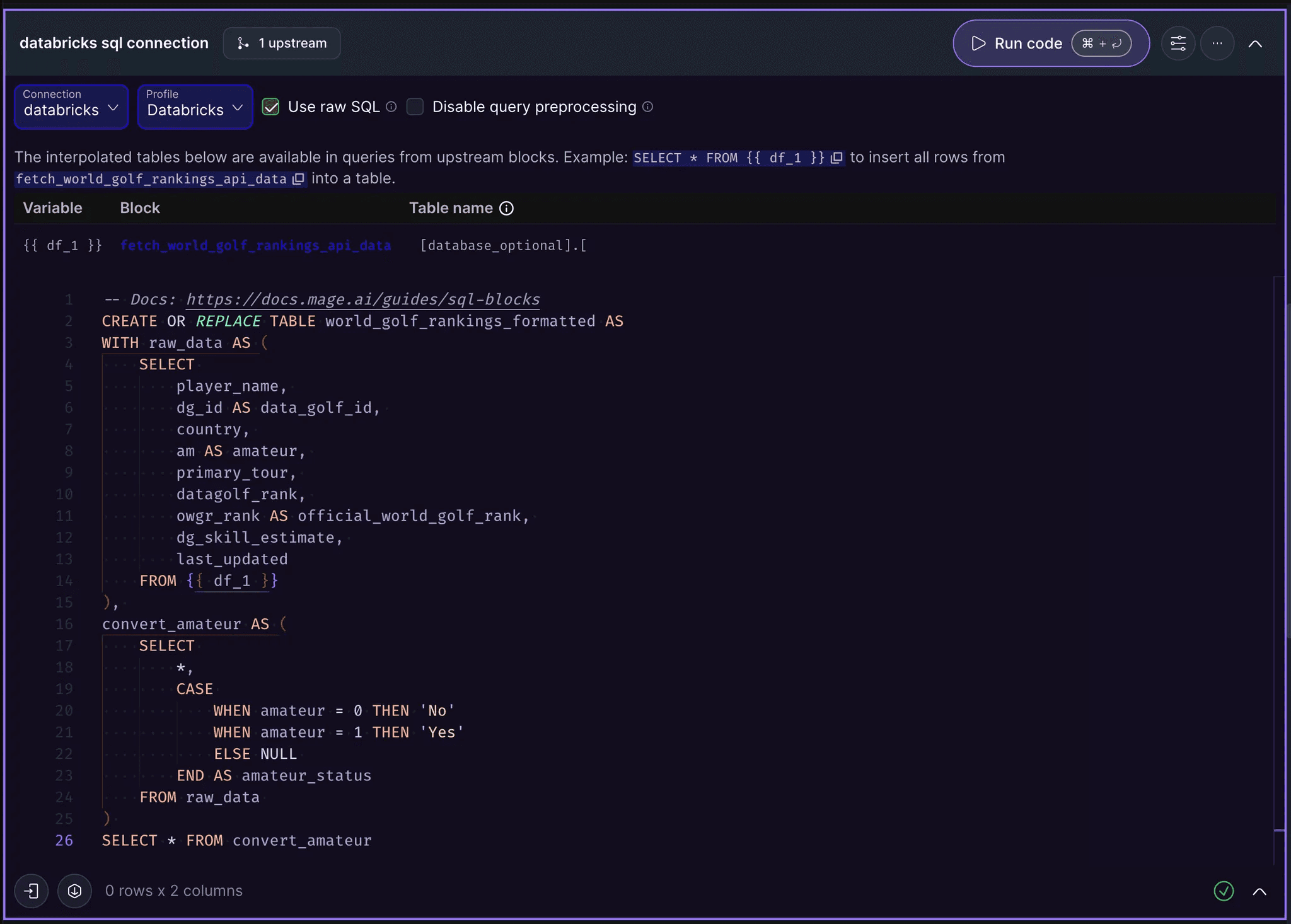The image size is (1291, 924).
Task: Collapse the block with the top chevron
Action: tap(1255, 43)
